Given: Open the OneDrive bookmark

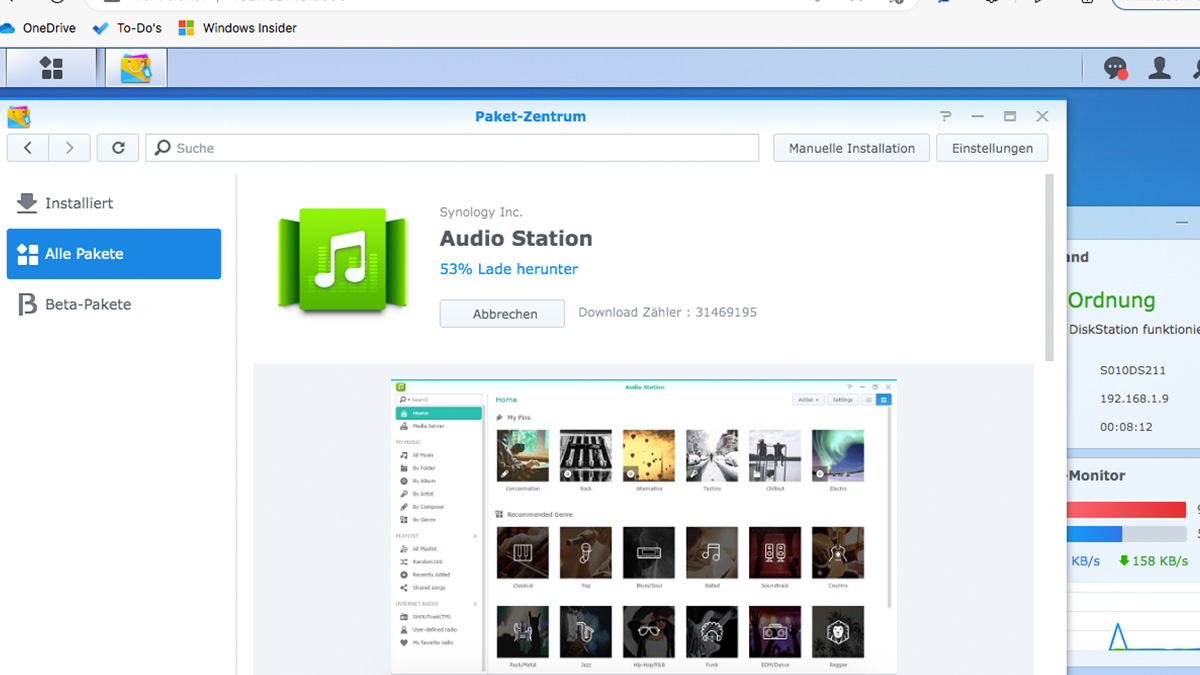Looking at the screenshot, I should tap(40, 28).
